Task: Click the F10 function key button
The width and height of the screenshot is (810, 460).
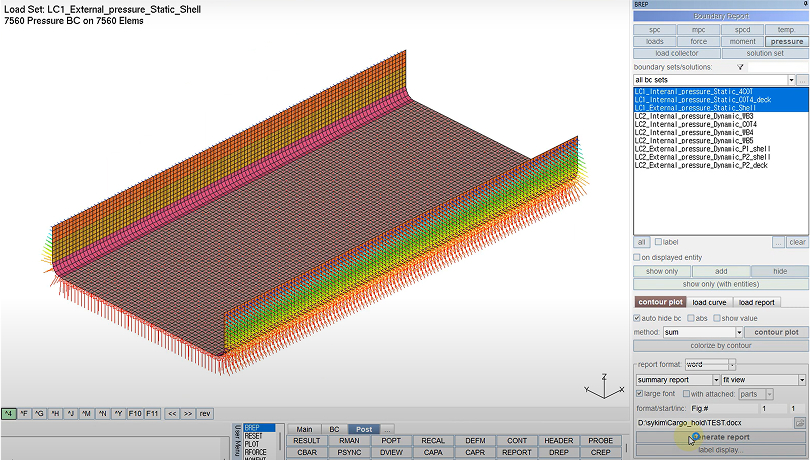Action: [135, 413]
